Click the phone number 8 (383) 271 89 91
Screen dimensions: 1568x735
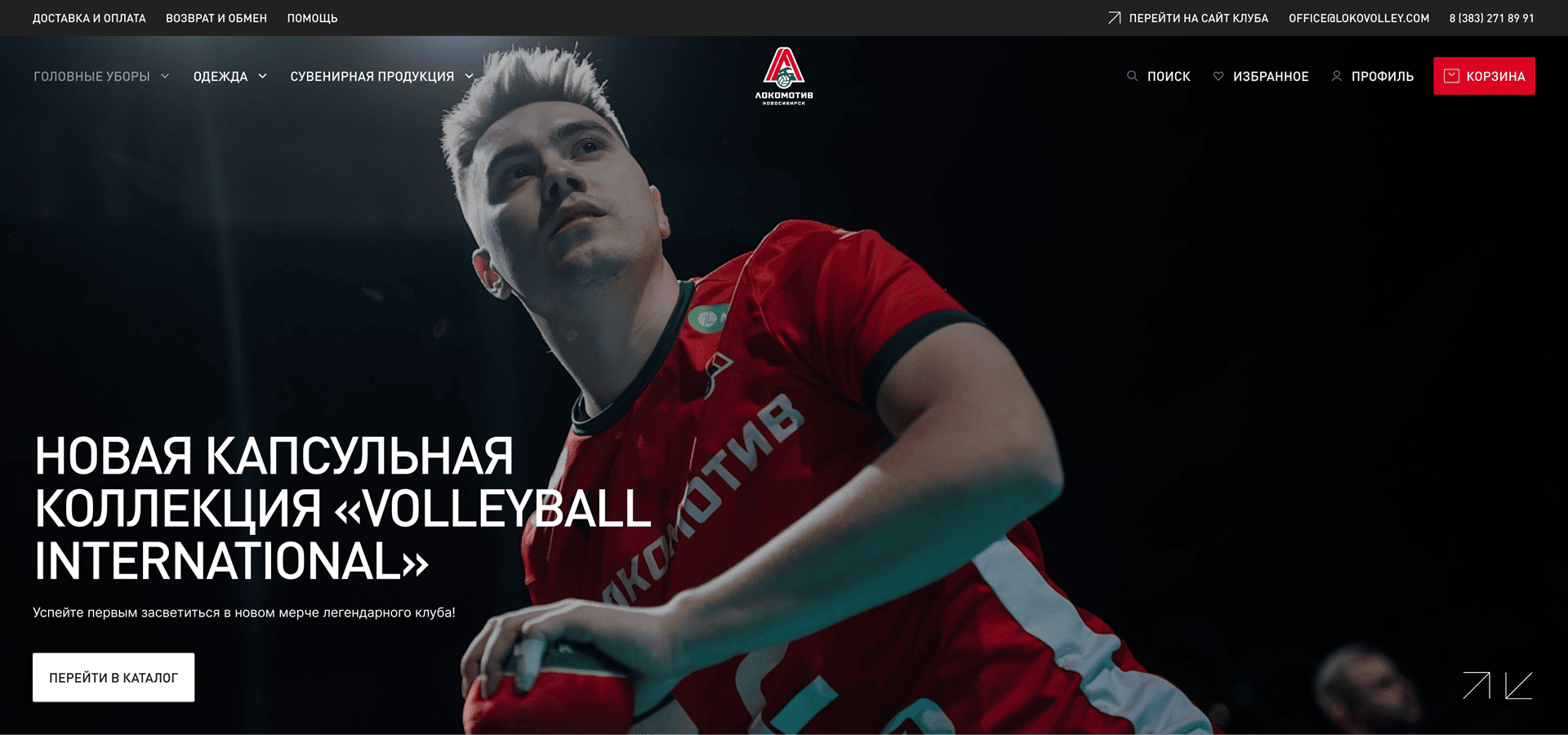[1491, 18]
